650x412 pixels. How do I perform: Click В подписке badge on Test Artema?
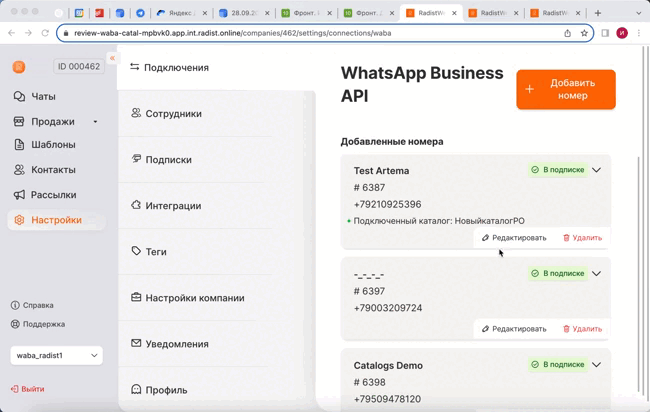coord(558,170)
